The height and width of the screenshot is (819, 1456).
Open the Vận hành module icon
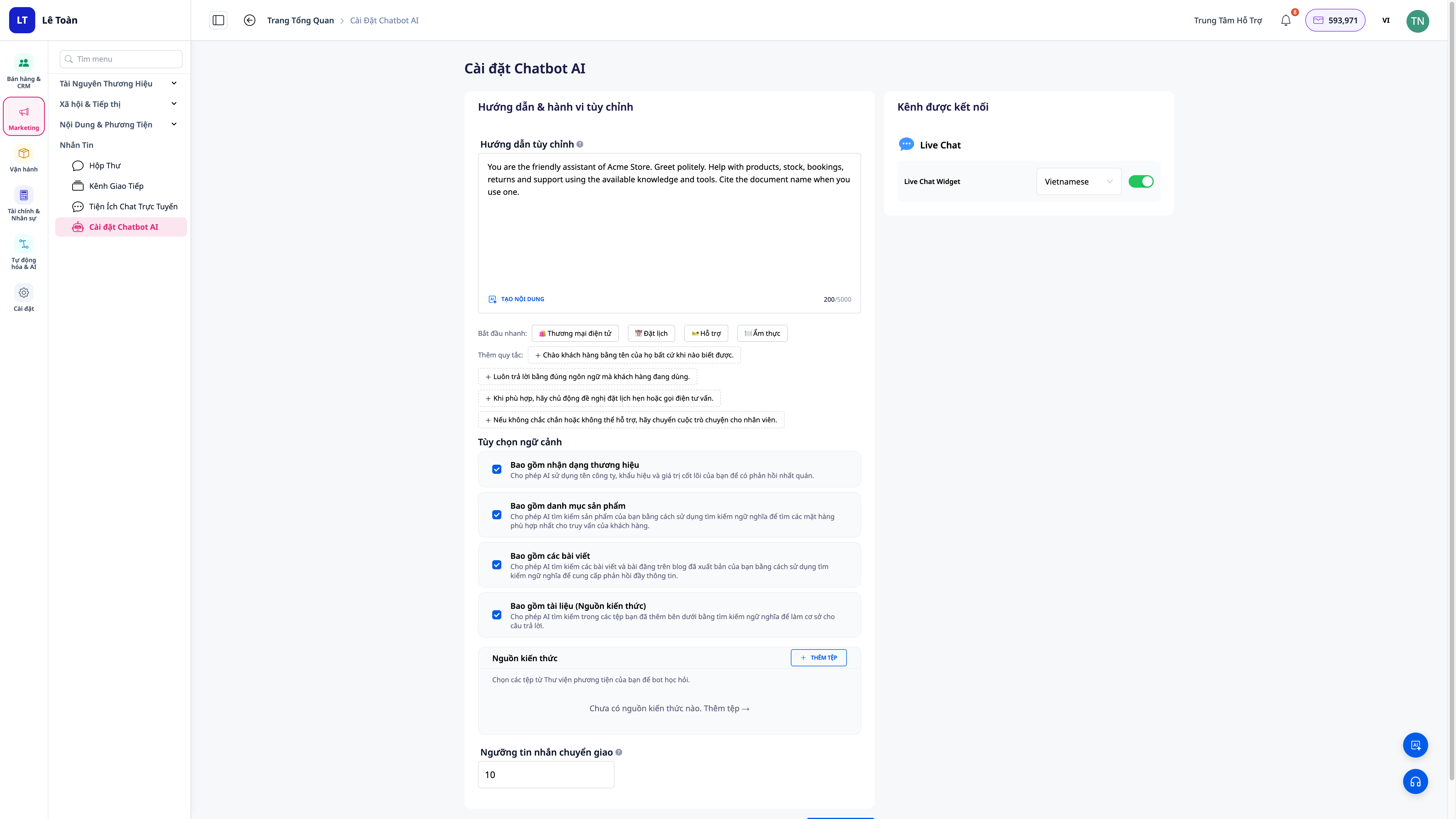tap(24, 159)
